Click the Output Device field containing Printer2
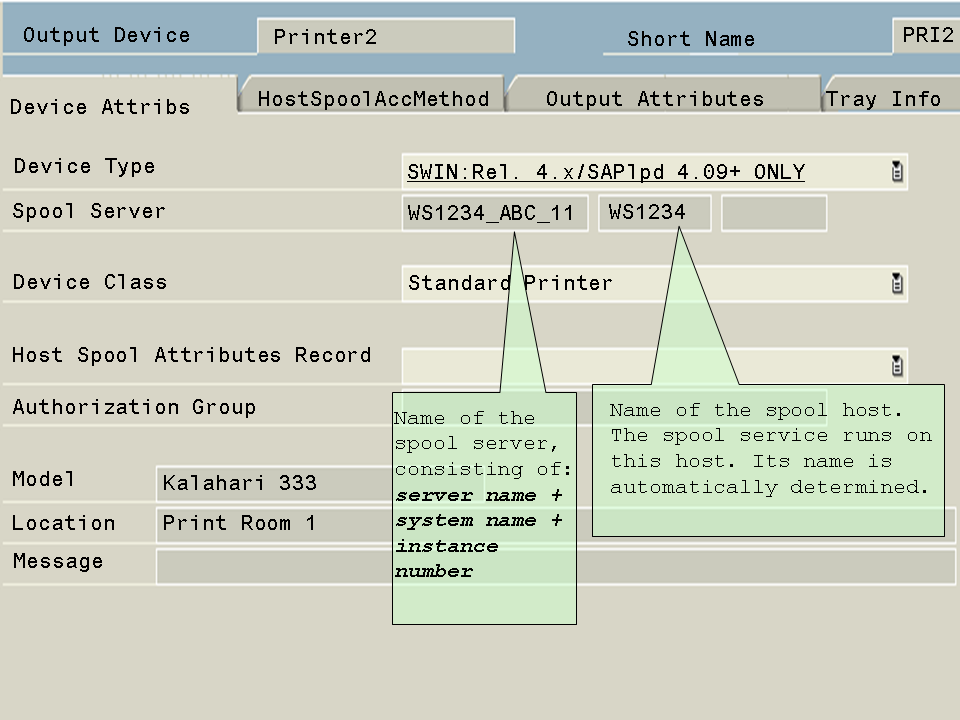 [385, 37]
